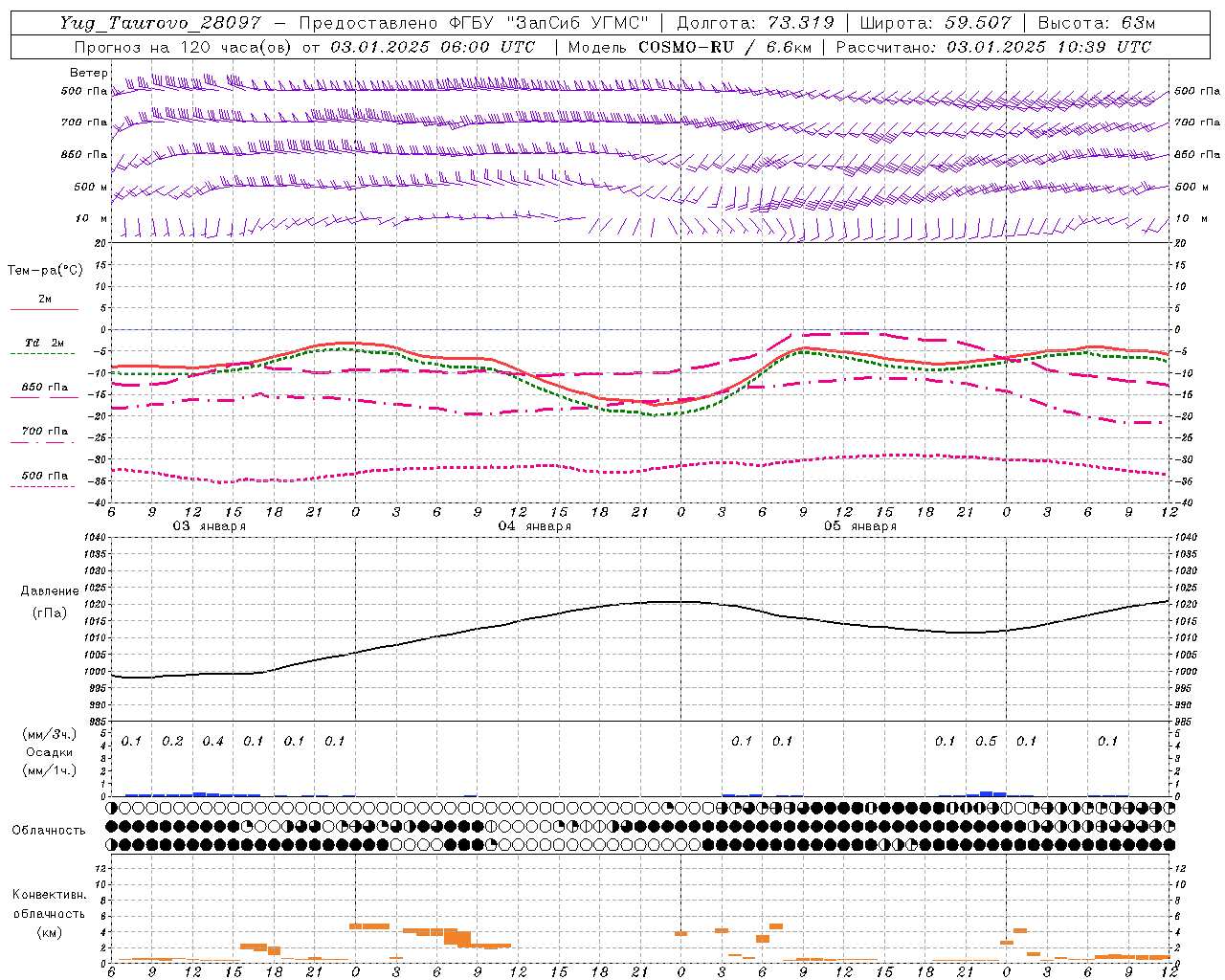The width and height of the screenshot is (1225, 980).
Task: Click the computed time 03.01.2025 10:39 UTC
Action: click(1049, 47)
